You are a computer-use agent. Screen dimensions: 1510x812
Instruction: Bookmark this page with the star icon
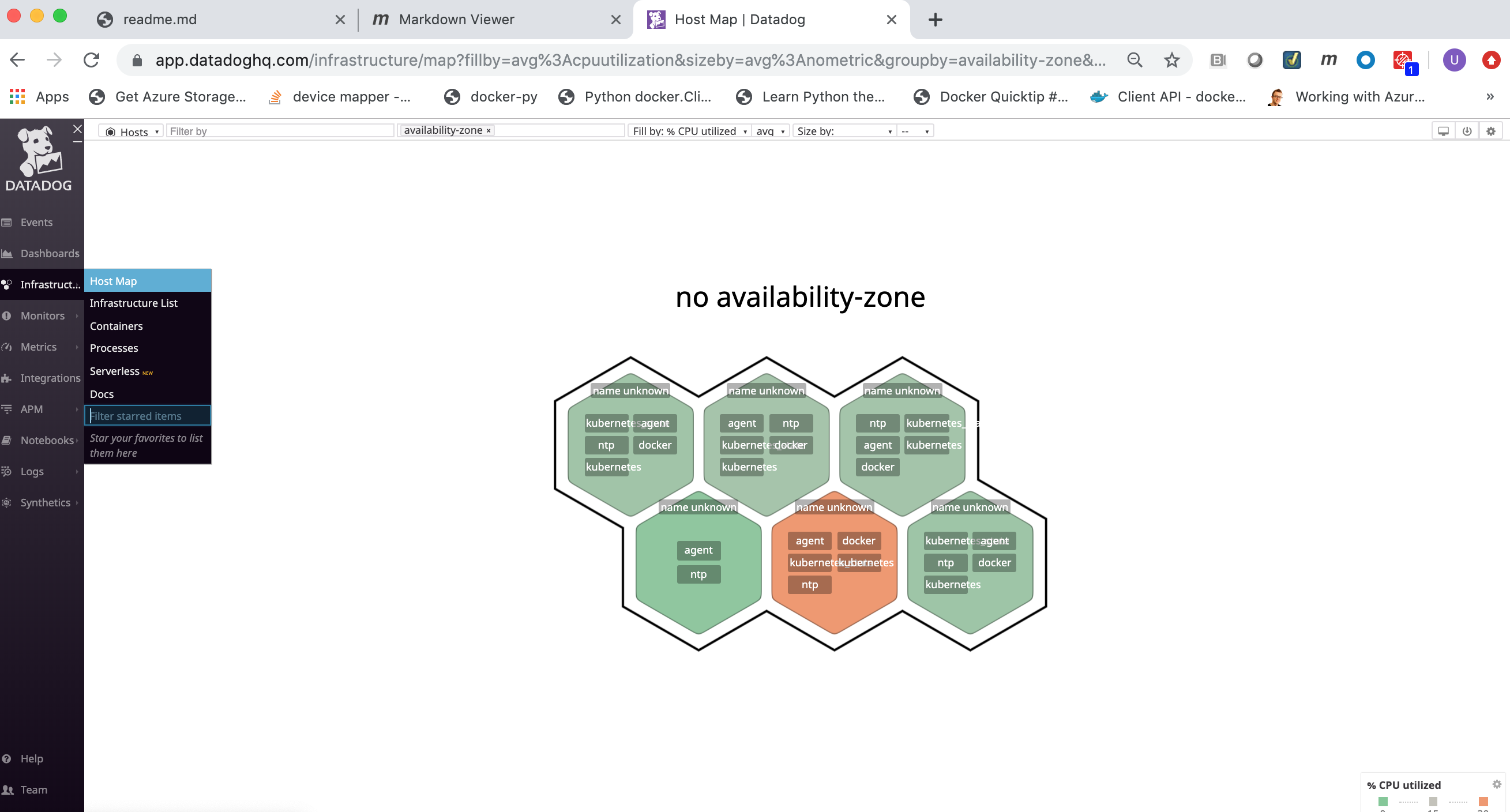click(x=1171, y=60)
